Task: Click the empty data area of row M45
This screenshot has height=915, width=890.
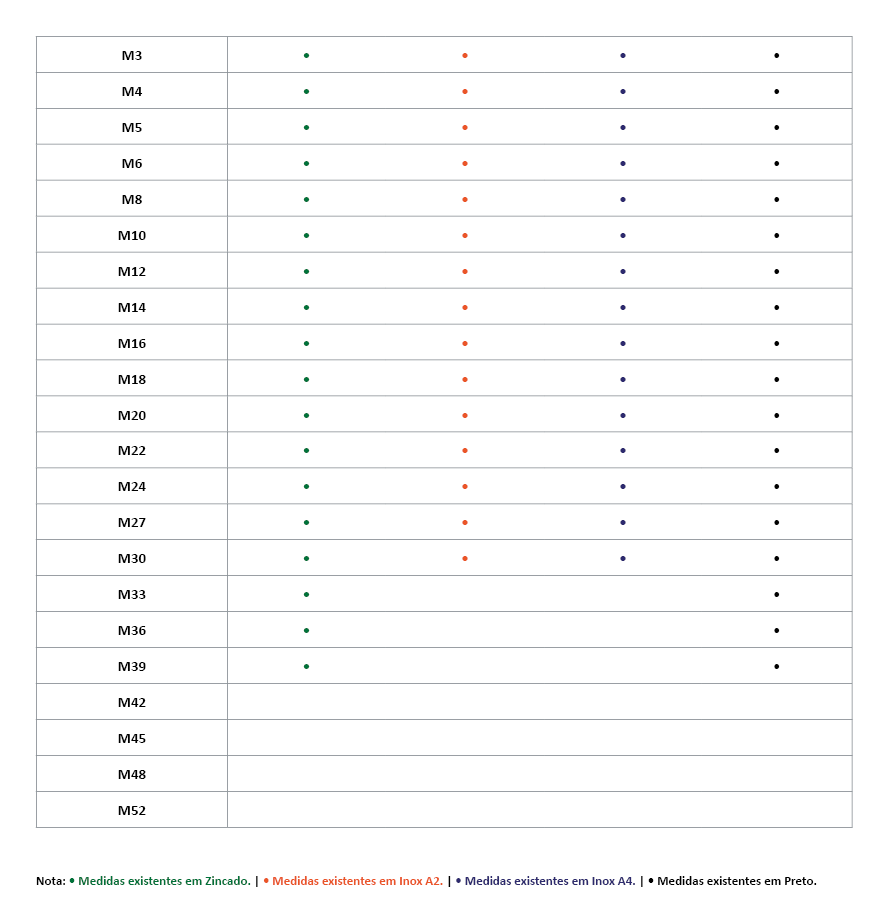Action: 540,738
